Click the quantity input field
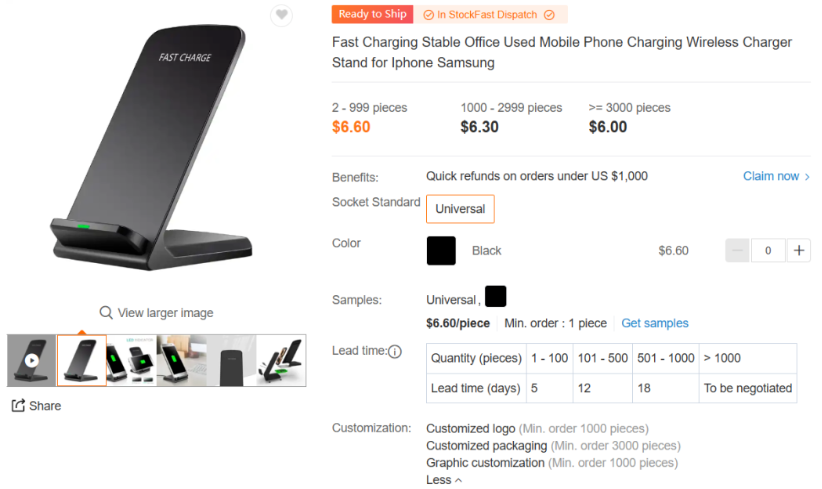This screenshot has height=489, width=822. click(x=768, y=251)
